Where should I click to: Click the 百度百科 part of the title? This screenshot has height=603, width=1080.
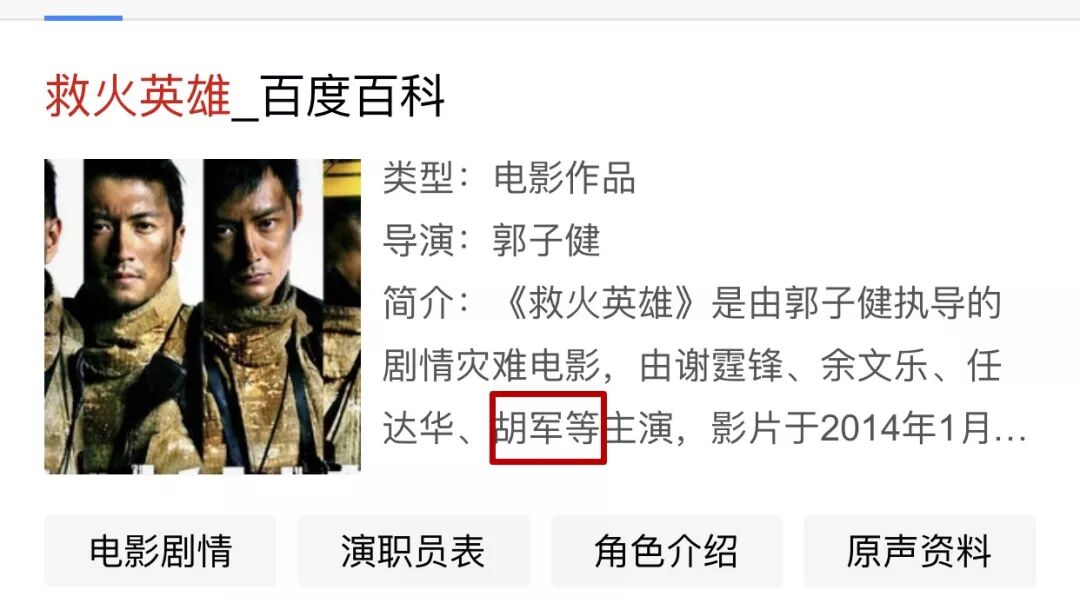coord(353,96)
